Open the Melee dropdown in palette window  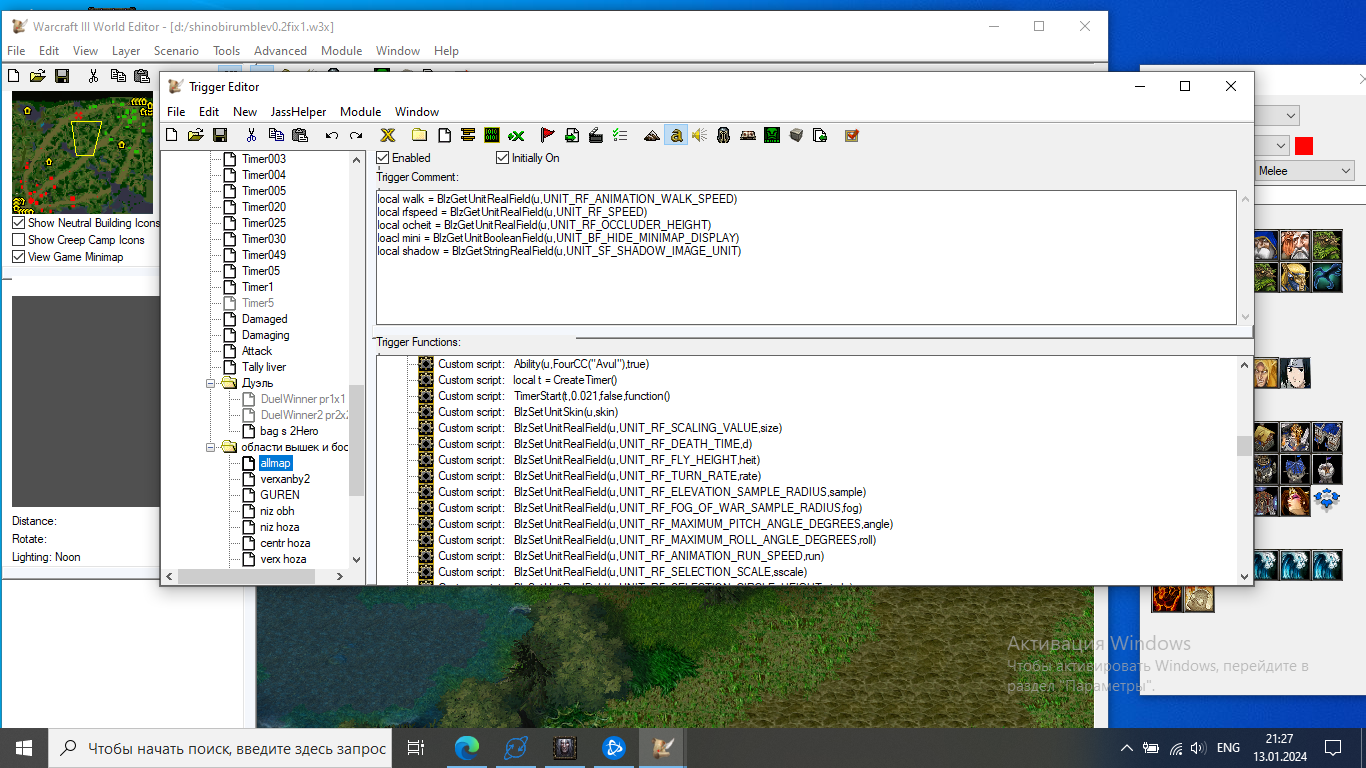[x=1346, y=171]
